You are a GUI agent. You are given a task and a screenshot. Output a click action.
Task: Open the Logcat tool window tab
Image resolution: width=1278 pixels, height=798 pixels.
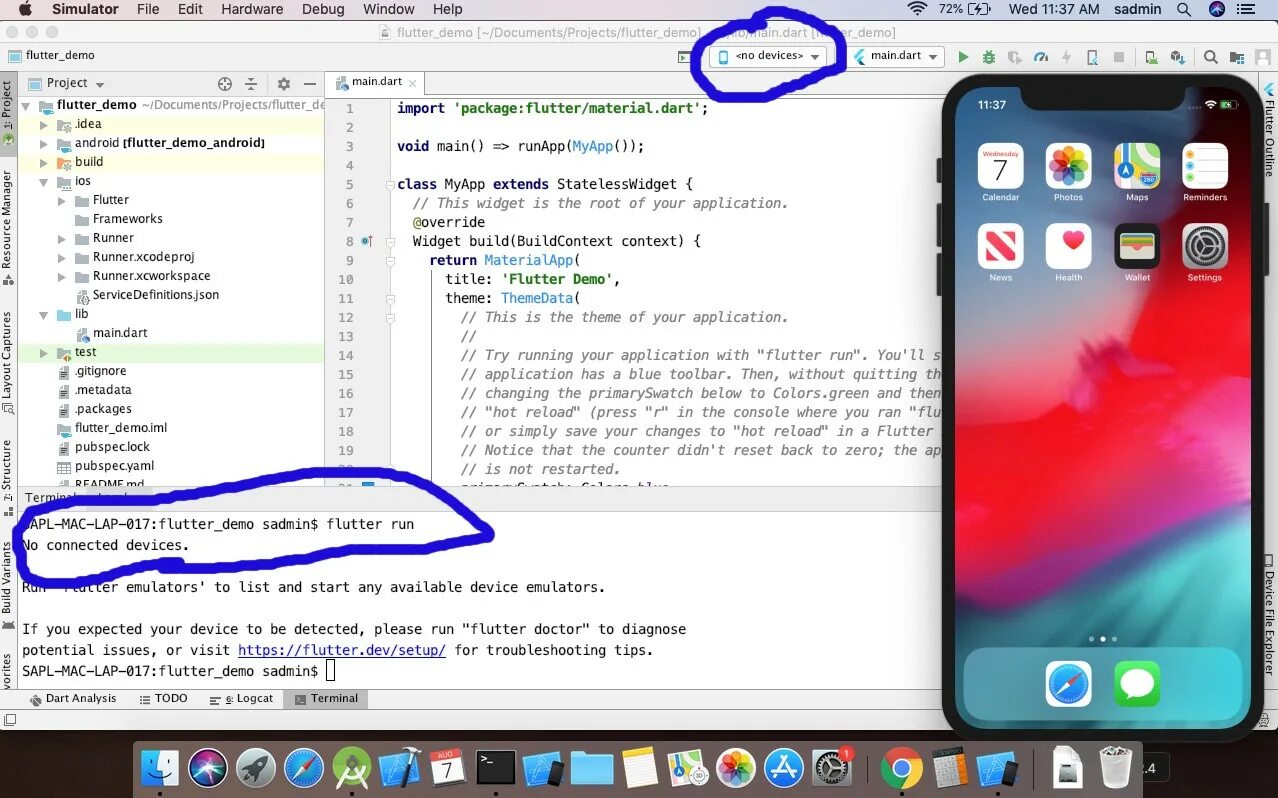click(x=241, y=699)
